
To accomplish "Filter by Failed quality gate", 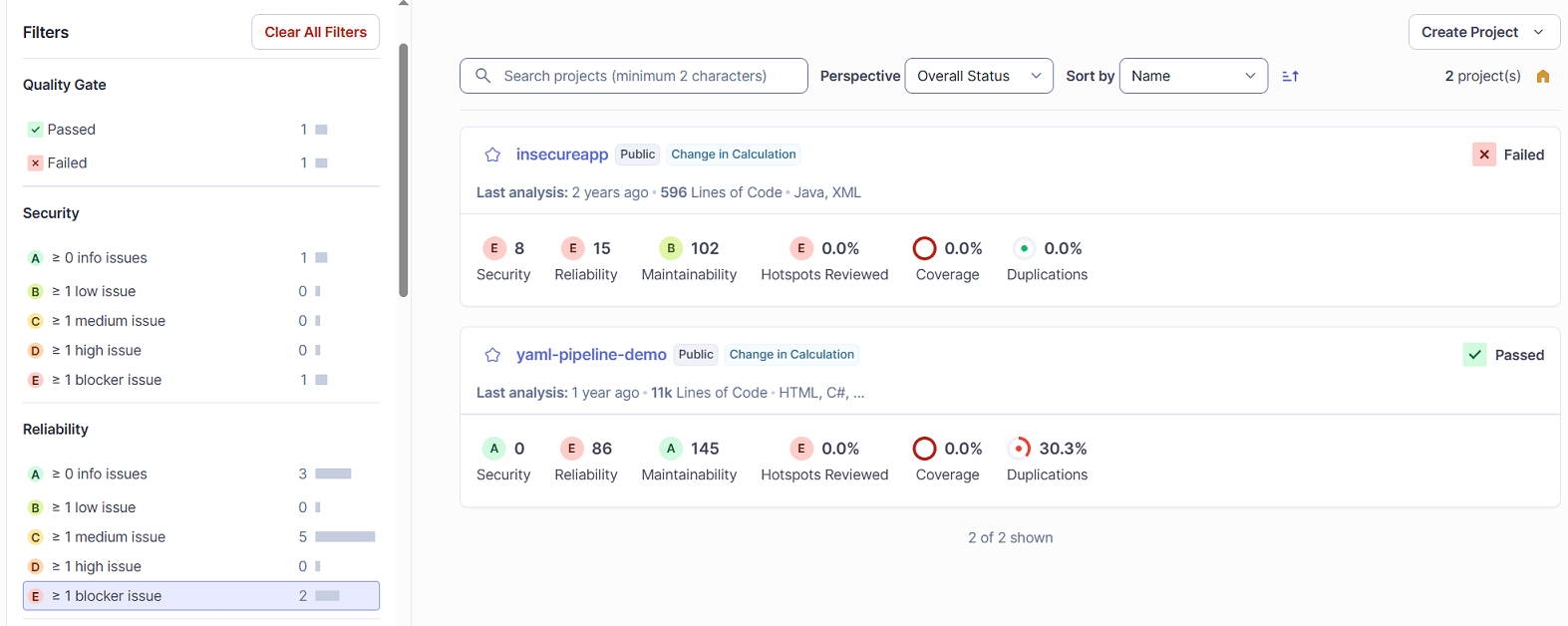I will pos(67,162).
